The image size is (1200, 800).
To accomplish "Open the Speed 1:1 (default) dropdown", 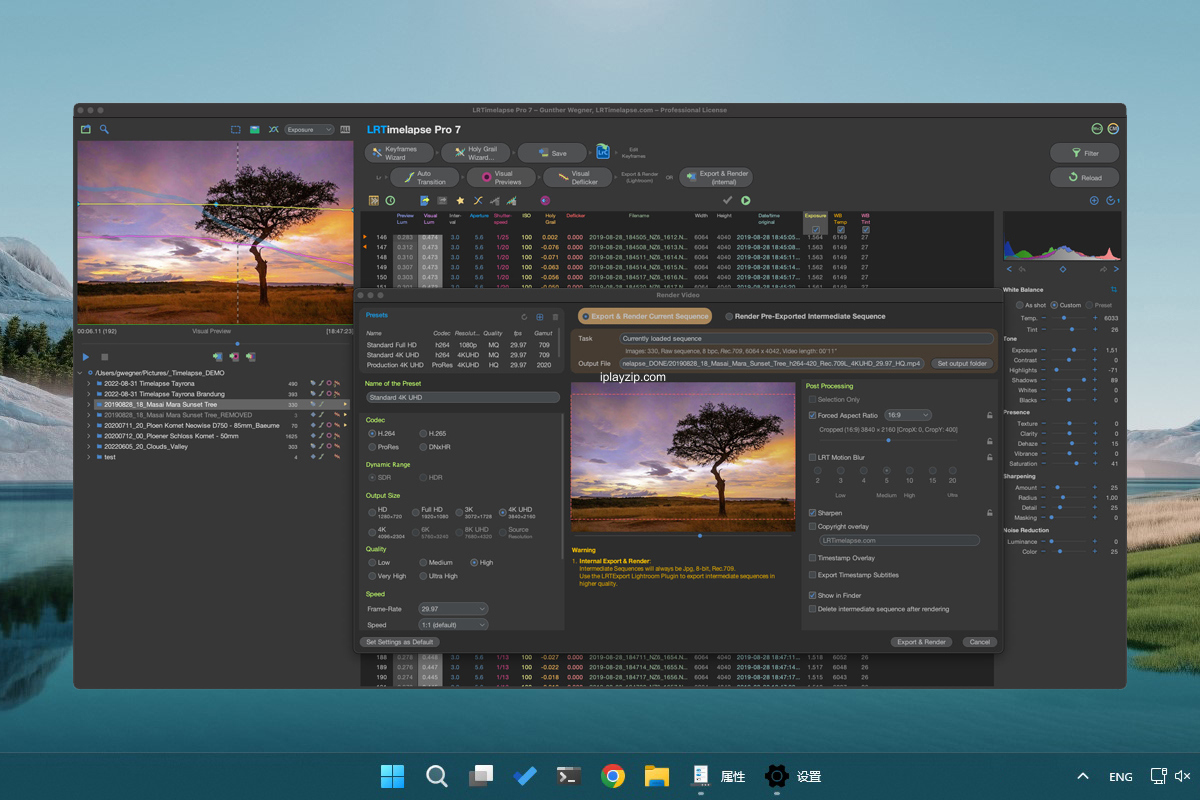I will (x=453, y=625).
